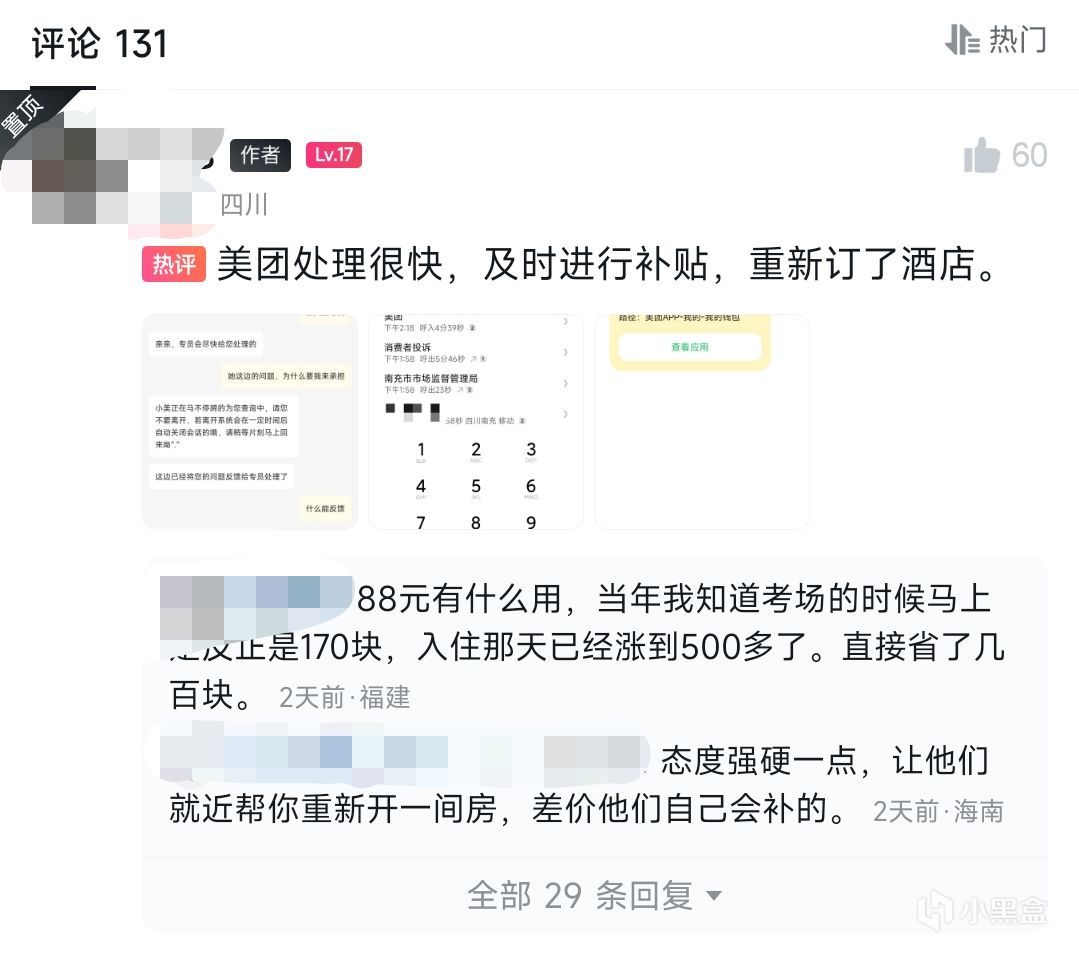Tap the Lv.17 level badge
This screenshot has height=954, width=1079.
(334, 155)
